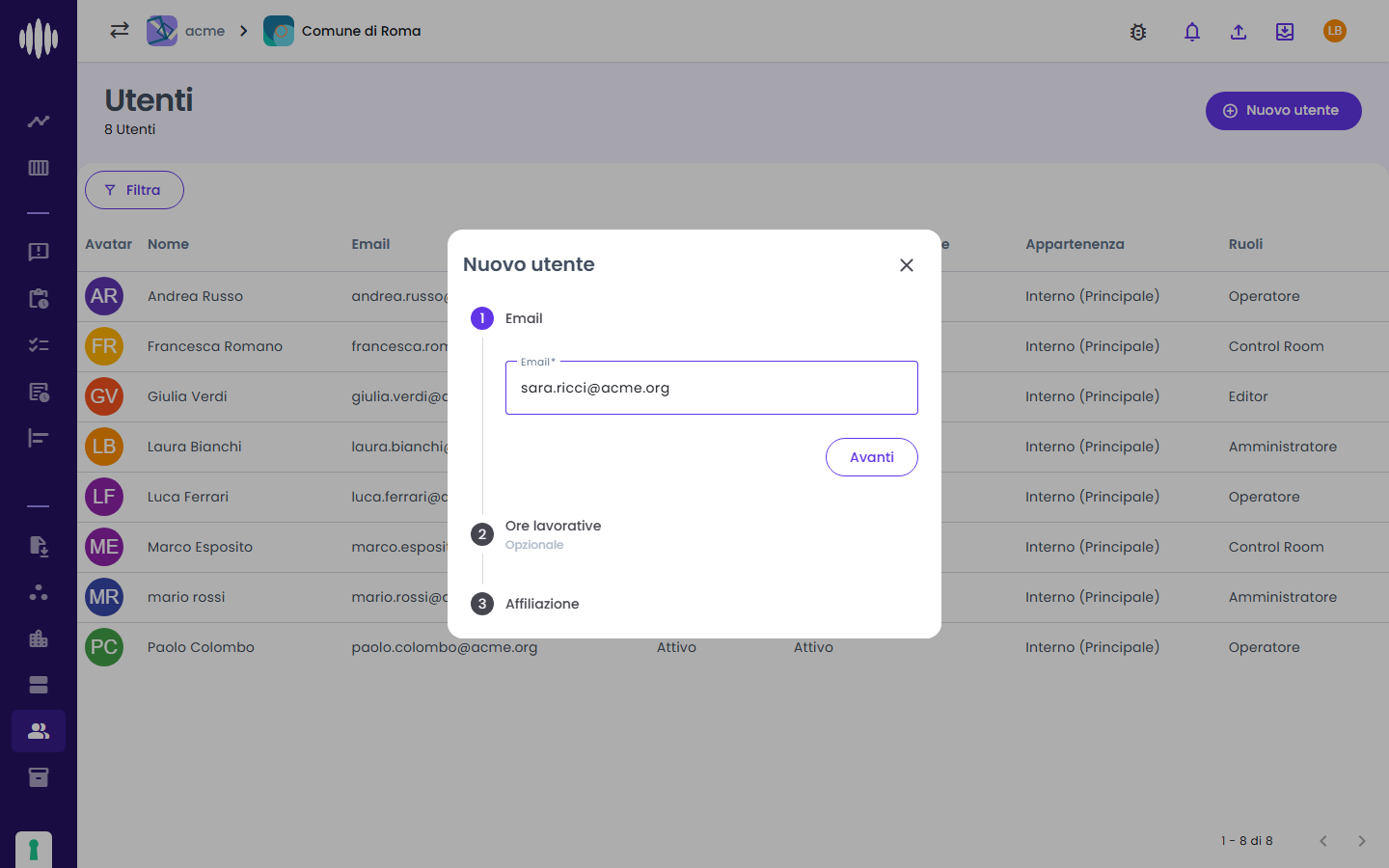
Task: Open the document list sidebar icon
Action: click(39, 392)
